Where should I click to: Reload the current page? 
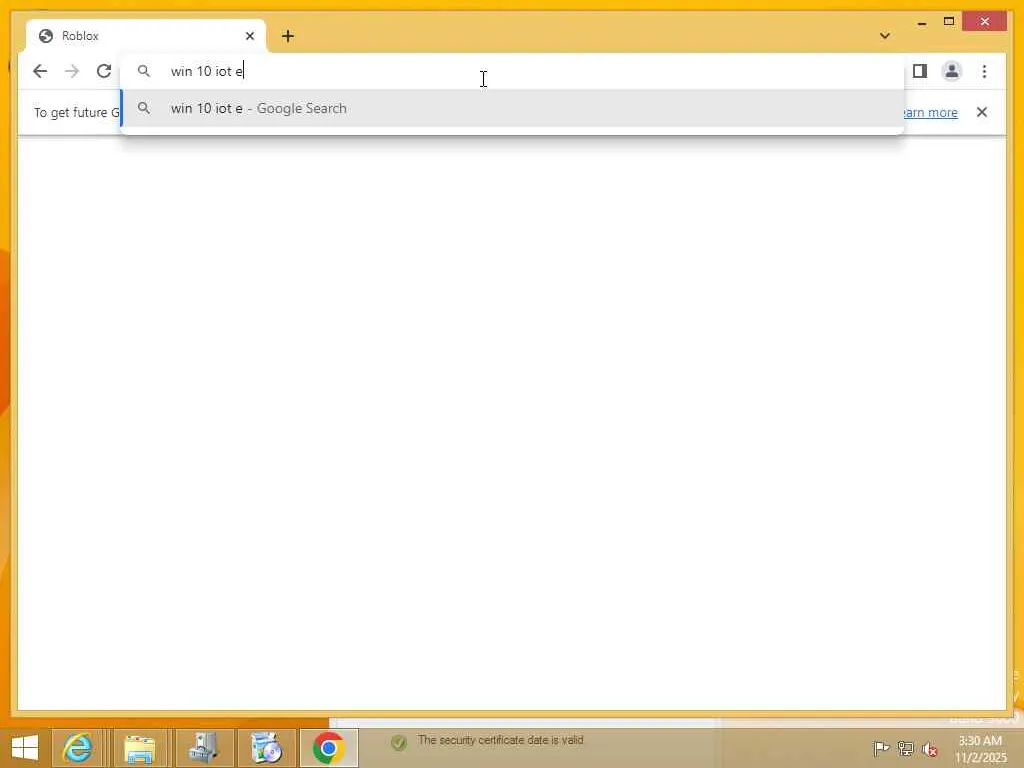104,71
